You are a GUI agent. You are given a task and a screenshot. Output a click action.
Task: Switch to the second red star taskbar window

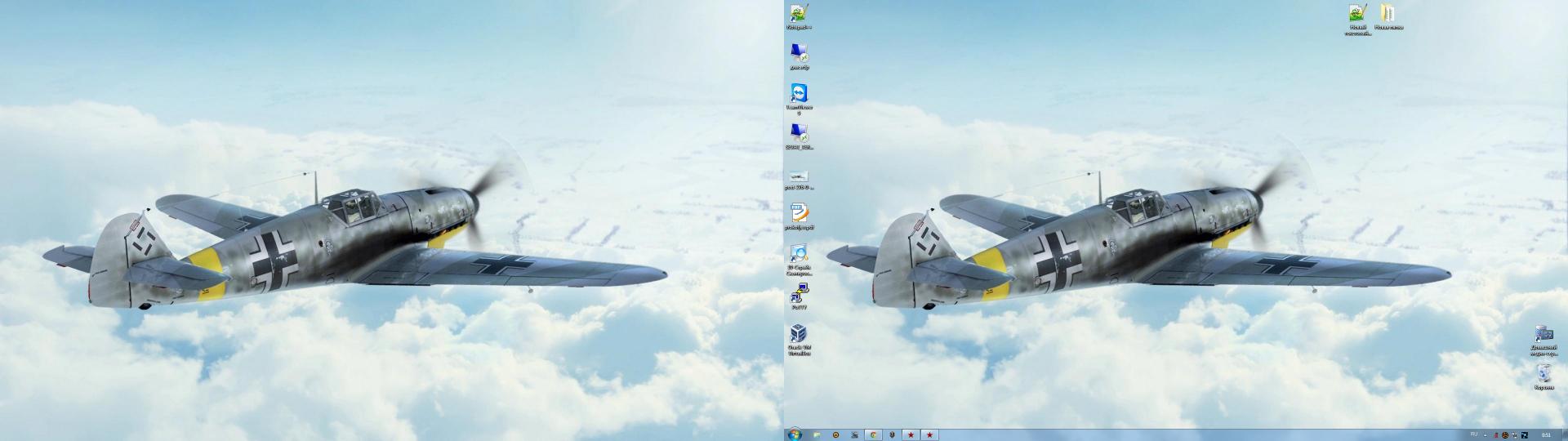click(x=929, y=434)
